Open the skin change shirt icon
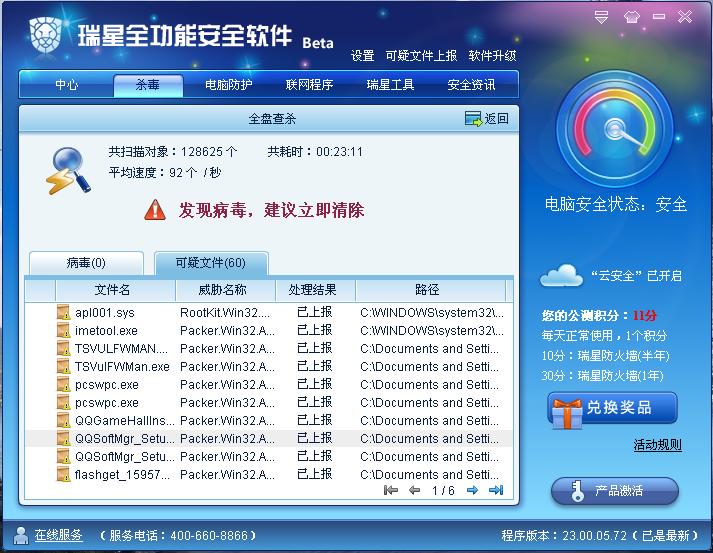This screenshot has width=713, height=553. [x=632, y=17]
